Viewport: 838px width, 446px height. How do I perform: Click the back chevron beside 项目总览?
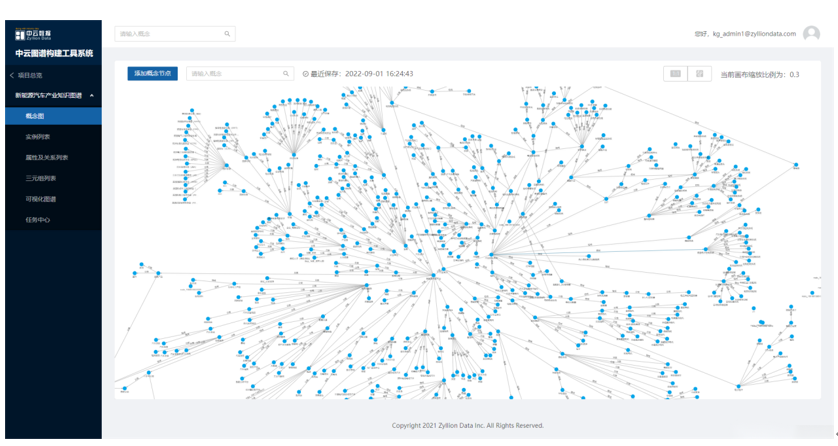click(12, 75)
